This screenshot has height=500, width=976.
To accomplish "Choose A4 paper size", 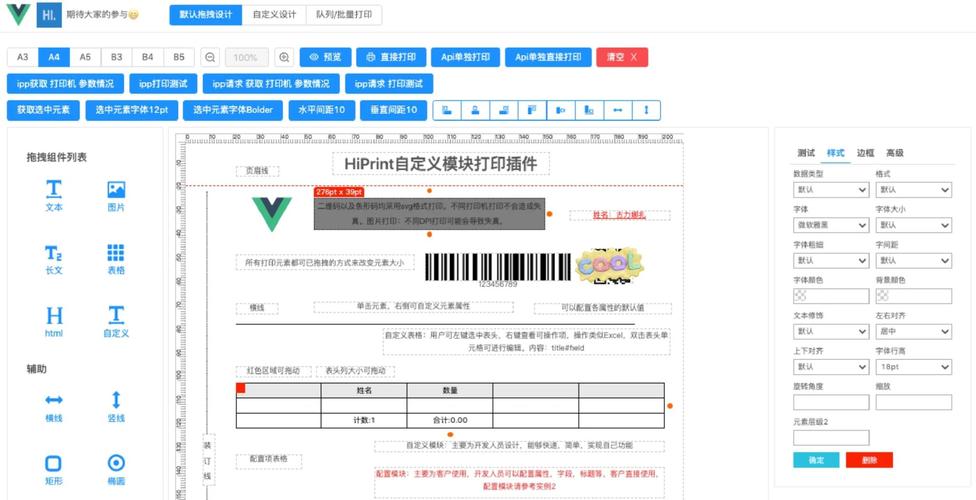I will [54, 57].
